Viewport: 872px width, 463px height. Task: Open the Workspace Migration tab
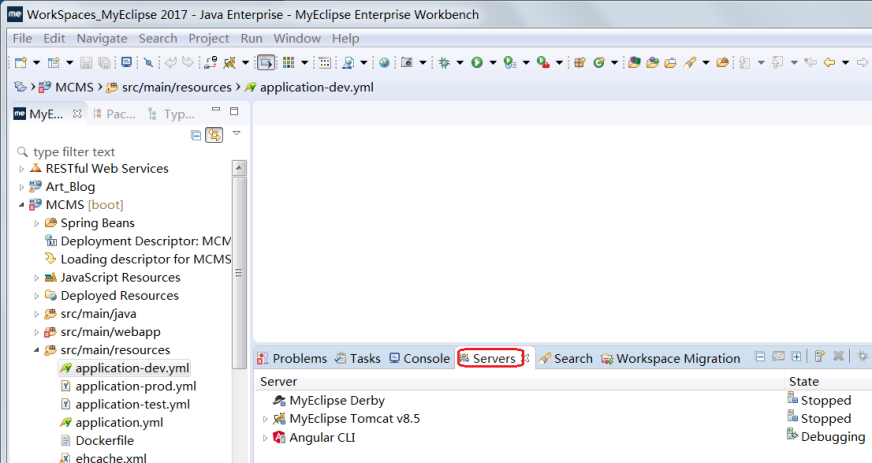click(x=671, y=359)
